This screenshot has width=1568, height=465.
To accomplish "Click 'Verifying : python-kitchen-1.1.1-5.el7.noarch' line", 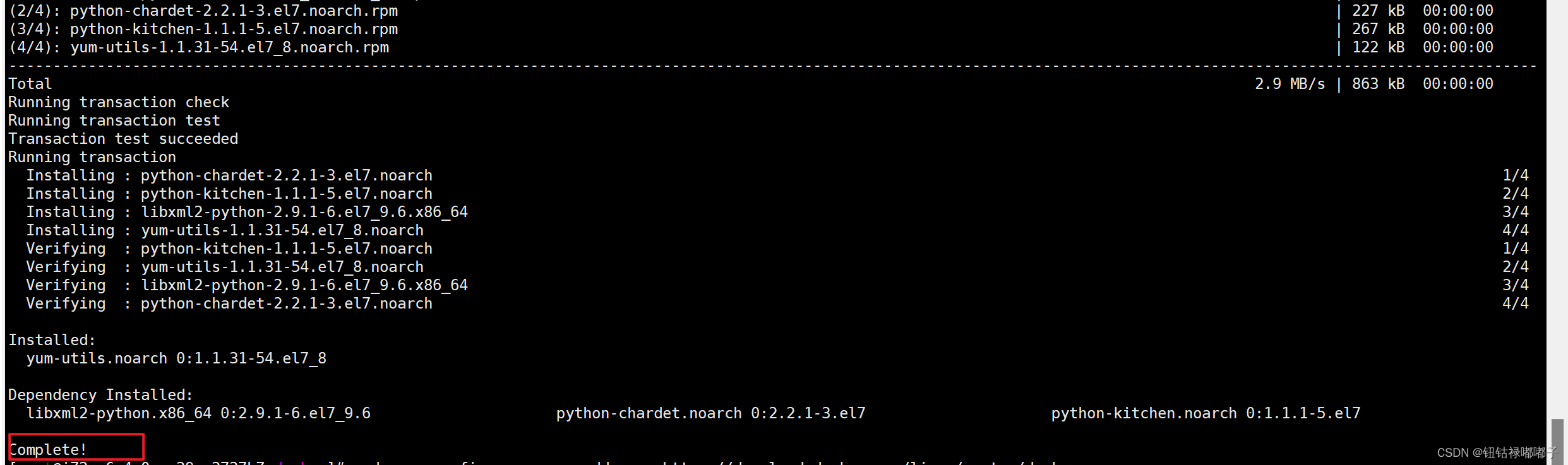I will [x=229, y=249].
